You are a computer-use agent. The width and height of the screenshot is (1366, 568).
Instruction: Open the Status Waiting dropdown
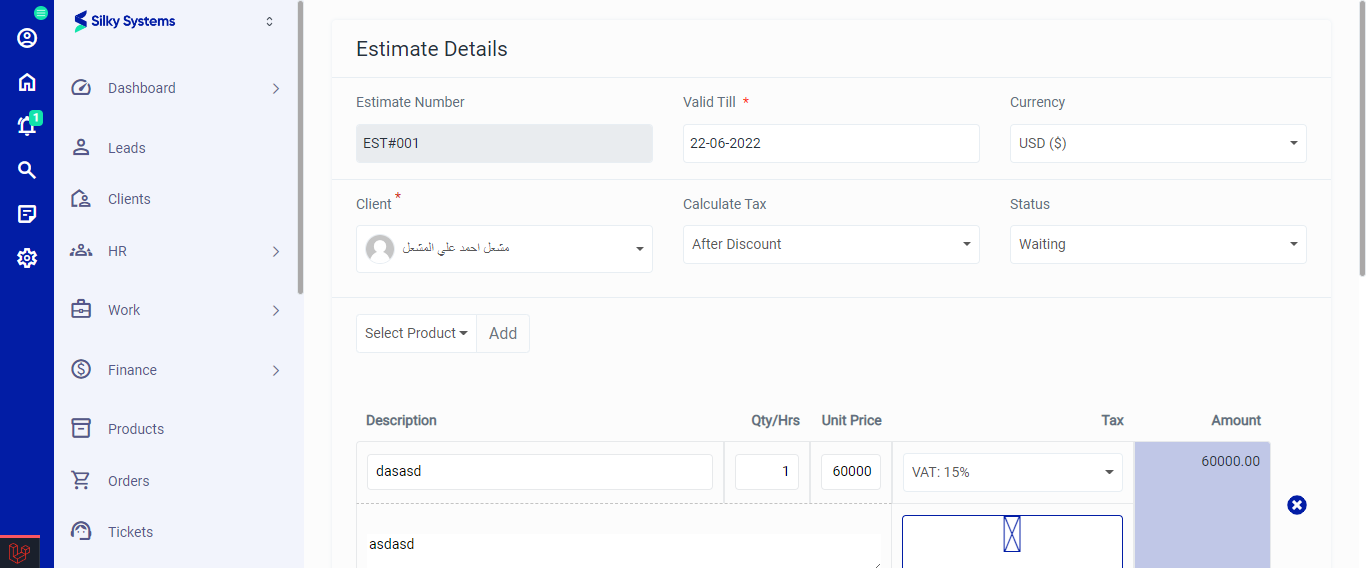pyautogui.click(x=1158, y=244)
